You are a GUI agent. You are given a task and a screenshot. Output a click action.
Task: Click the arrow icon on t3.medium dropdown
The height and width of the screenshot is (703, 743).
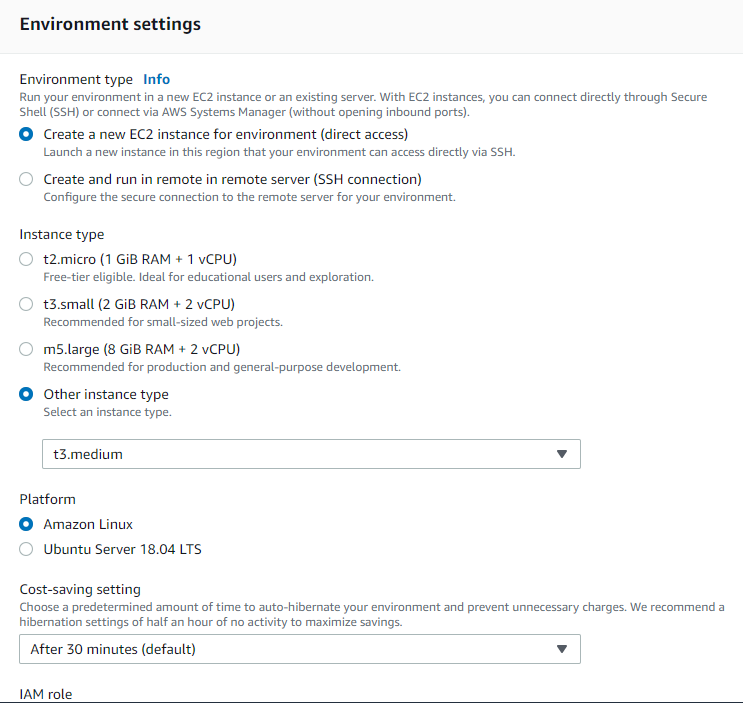(562, 454)
